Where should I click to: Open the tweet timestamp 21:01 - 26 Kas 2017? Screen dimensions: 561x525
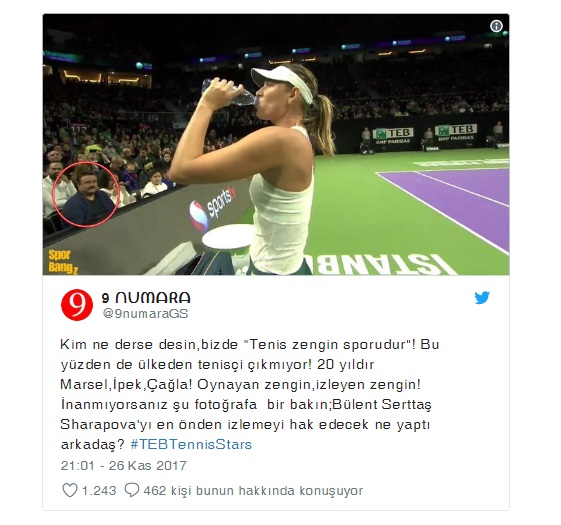pos(124,466)
